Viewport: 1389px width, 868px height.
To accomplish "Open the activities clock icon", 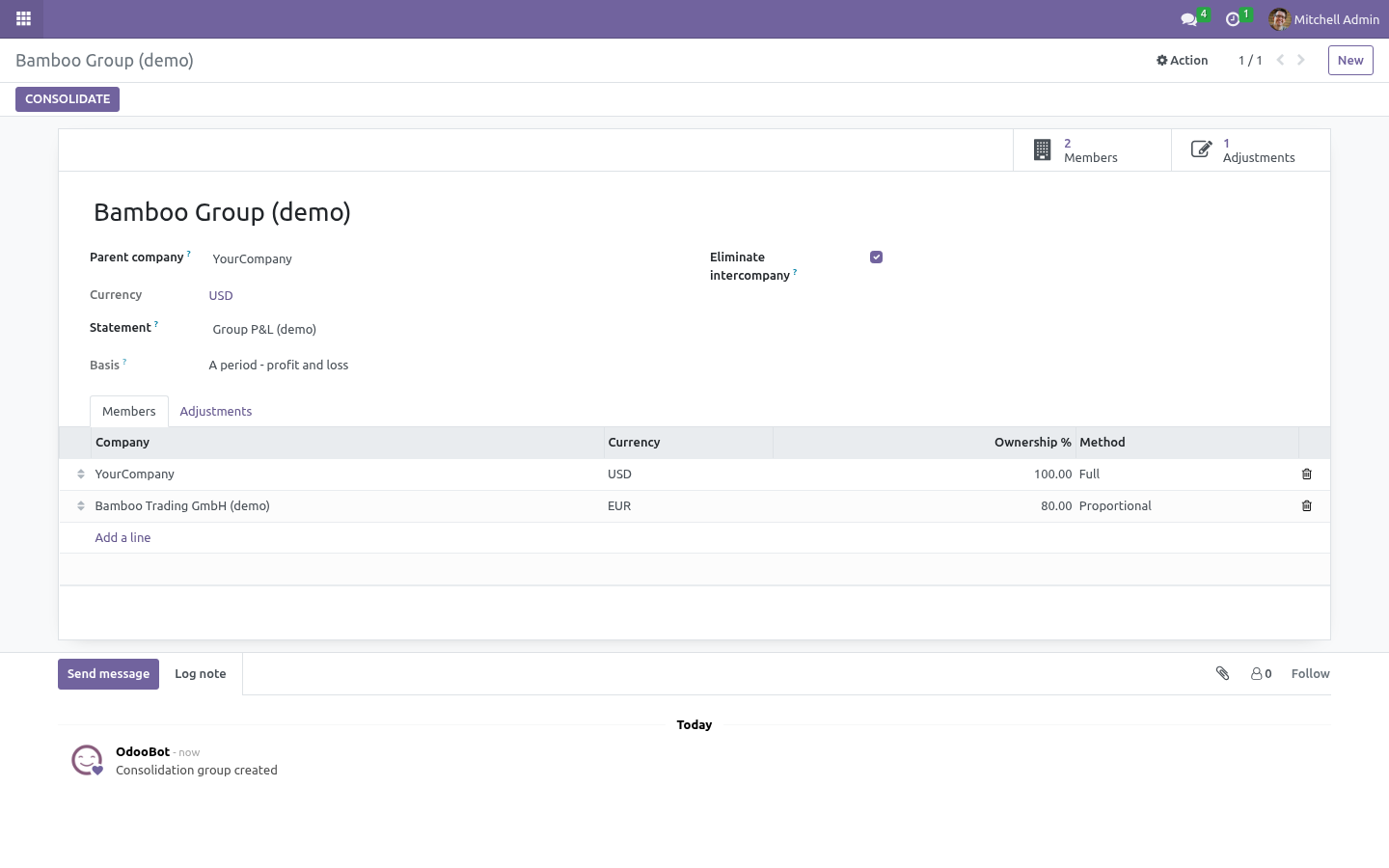I will tap(1232, 19).
